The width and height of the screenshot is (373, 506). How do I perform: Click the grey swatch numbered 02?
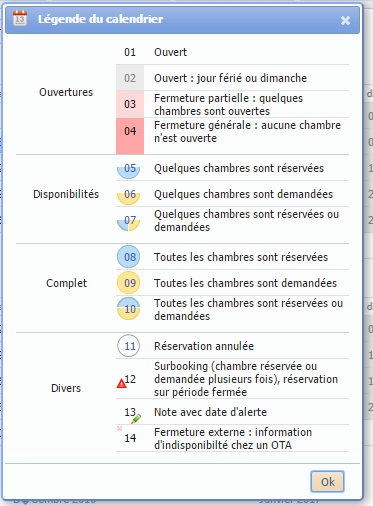click(130, 78)
